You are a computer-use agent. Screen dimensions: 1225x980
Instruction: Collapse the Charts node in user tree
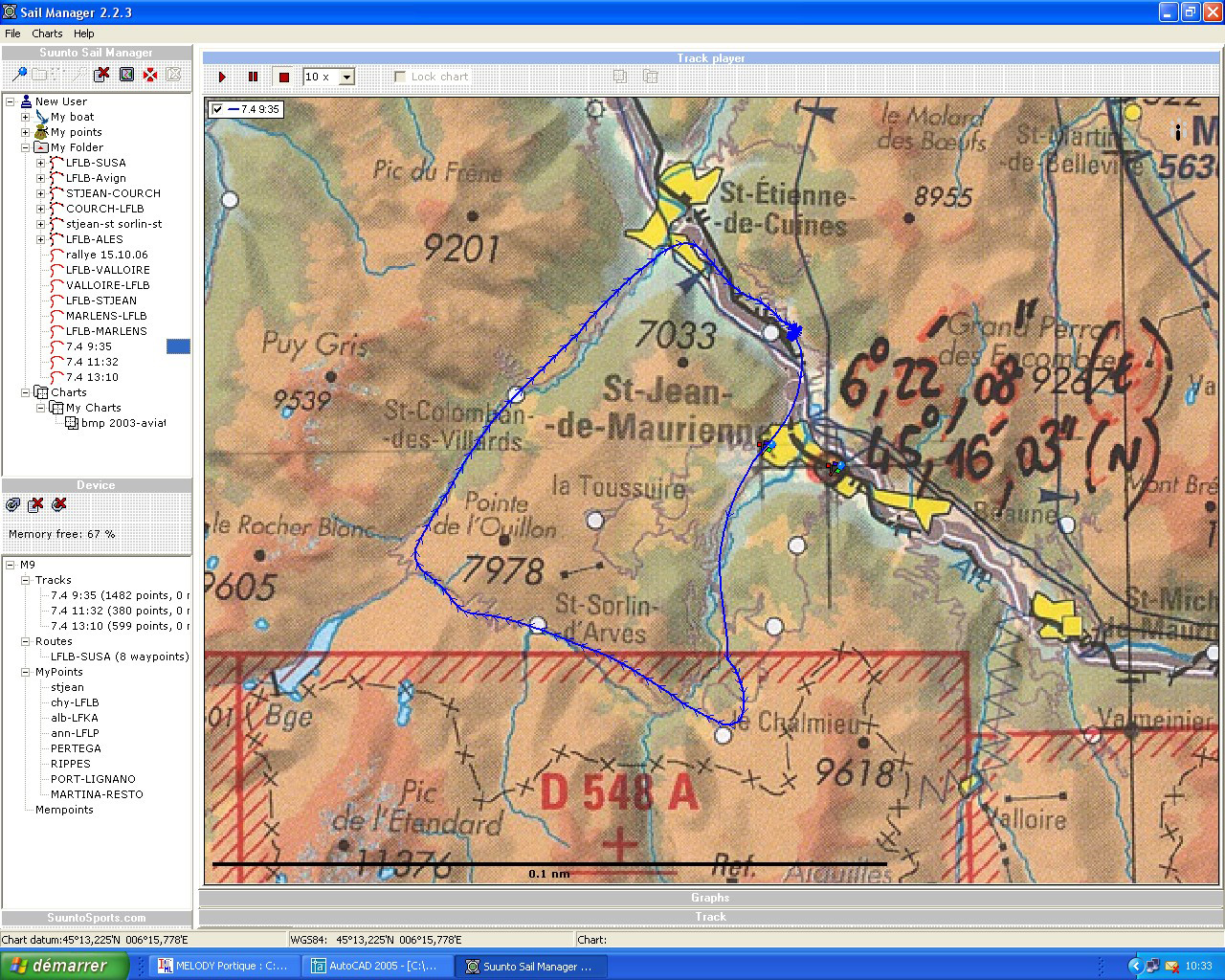(25, 392)
